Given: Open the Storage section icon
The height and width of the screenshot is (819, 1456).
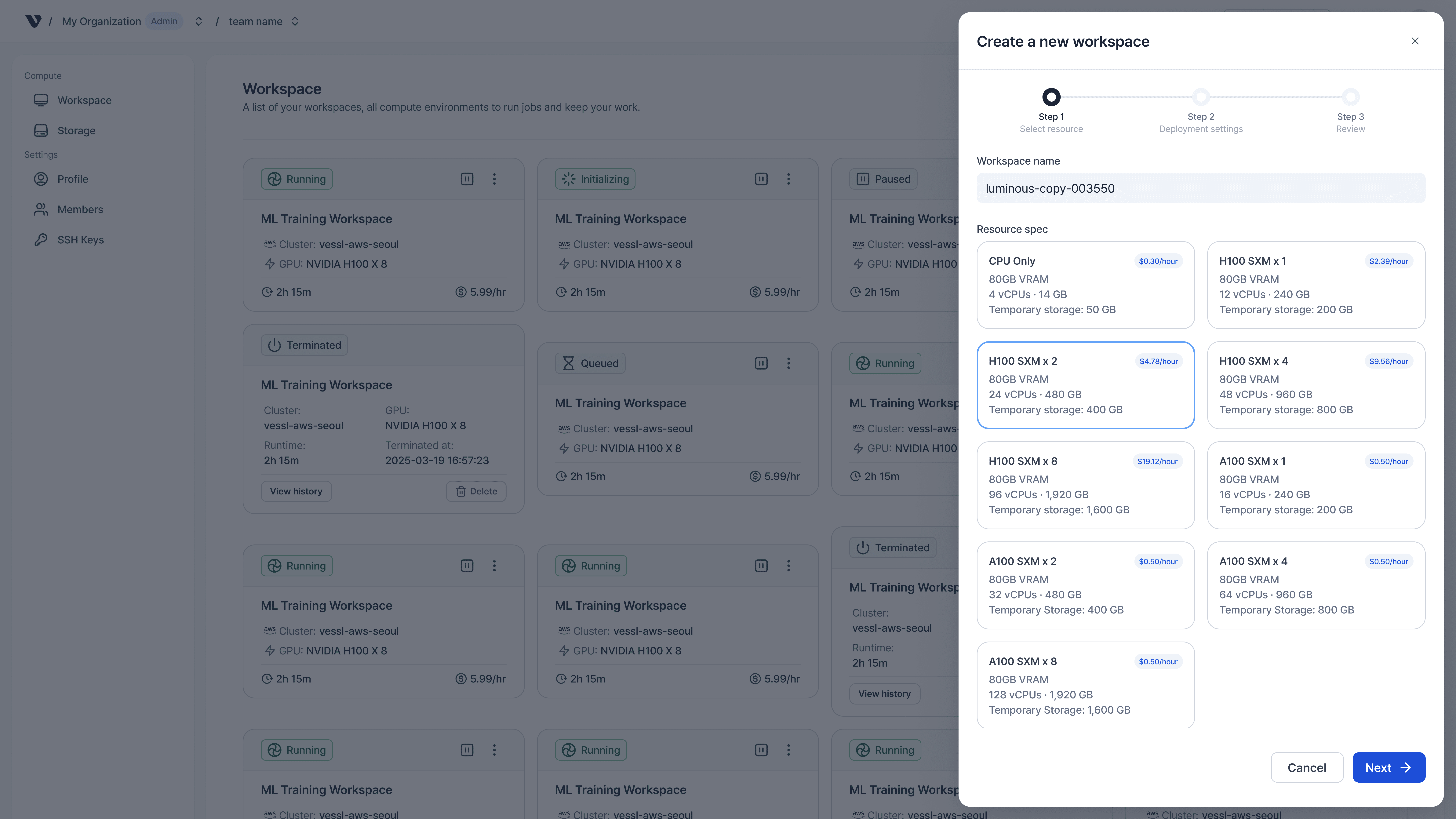Looking at the screenshot, I should point(41,130).
